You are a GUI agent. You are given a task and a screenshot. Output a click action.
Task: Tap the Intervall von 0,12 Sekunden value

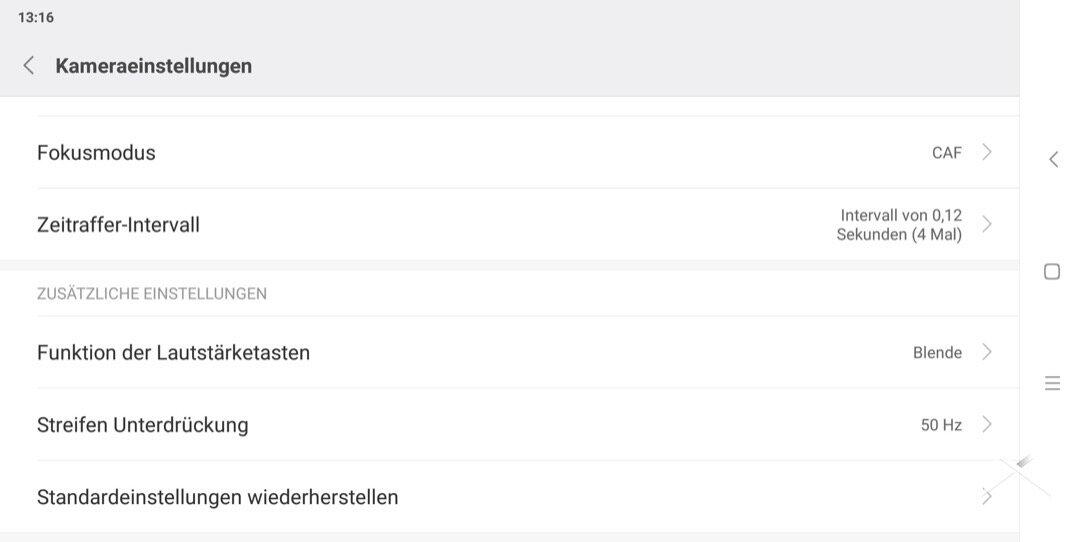click(x=899, y=225)
